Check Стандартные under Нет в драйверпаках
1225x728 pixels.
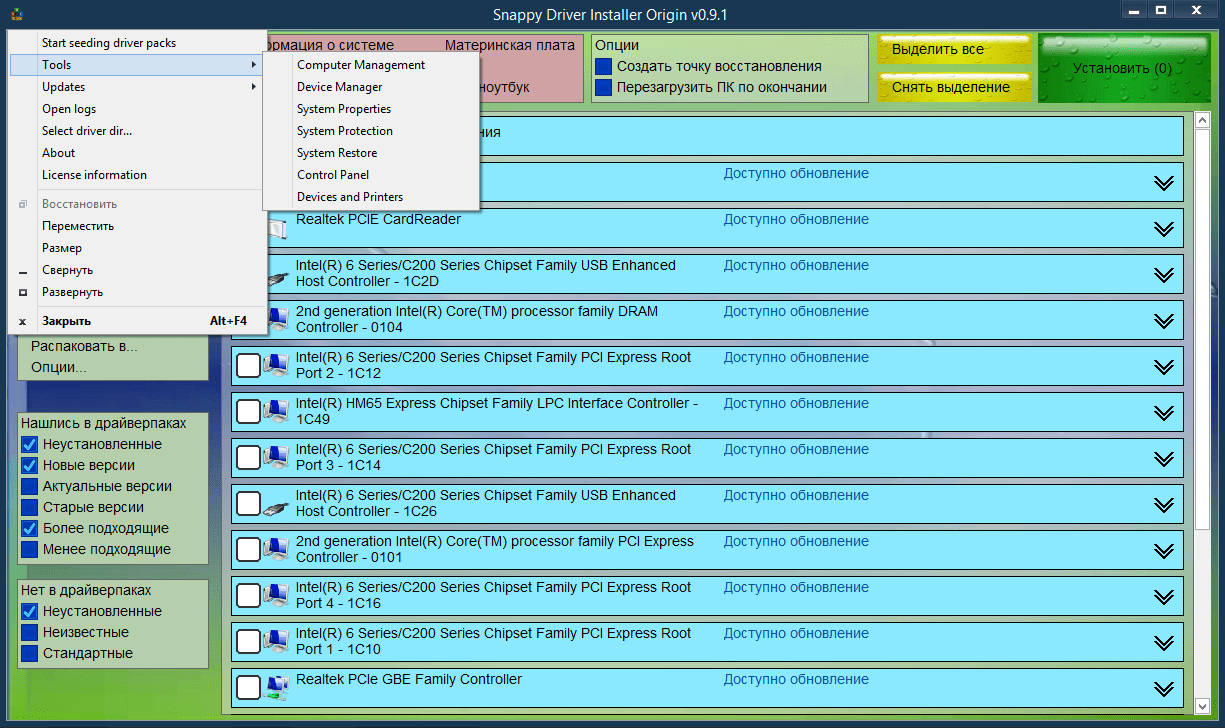29,653
